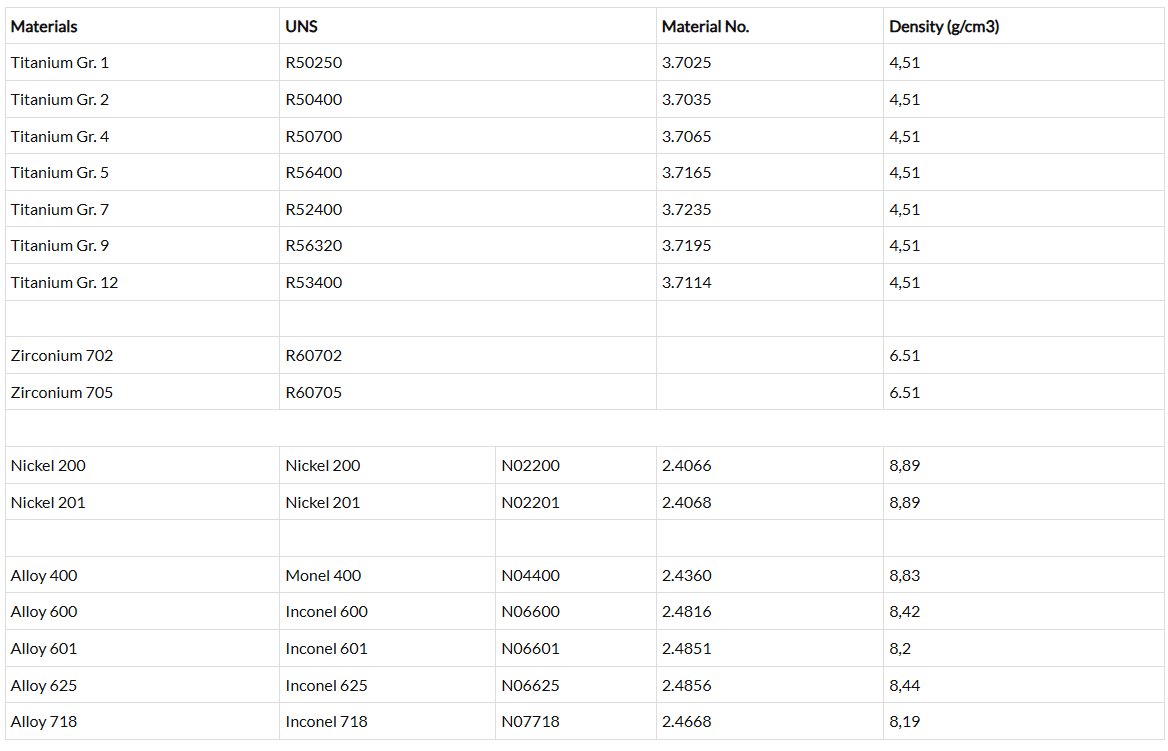Screen dimensions: 1168x751
Task: Click the Inconel 718 cell
Action: coord(326,722)
